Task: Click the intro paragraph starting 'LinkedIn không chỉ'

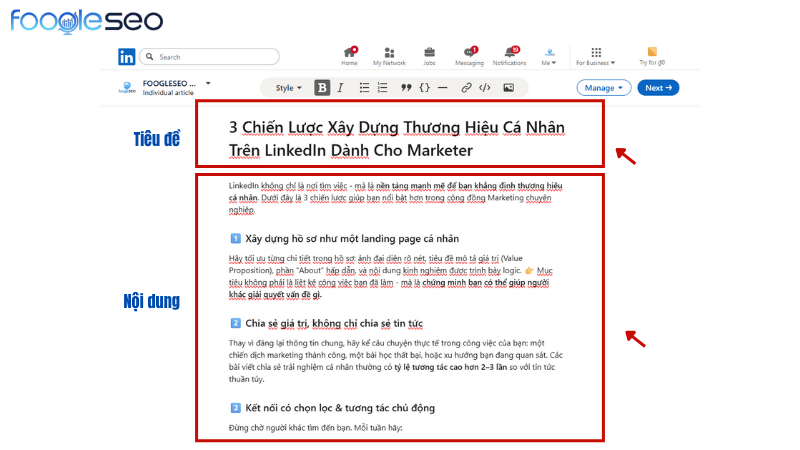Action: pyautogui.click(x=395, y=197)
